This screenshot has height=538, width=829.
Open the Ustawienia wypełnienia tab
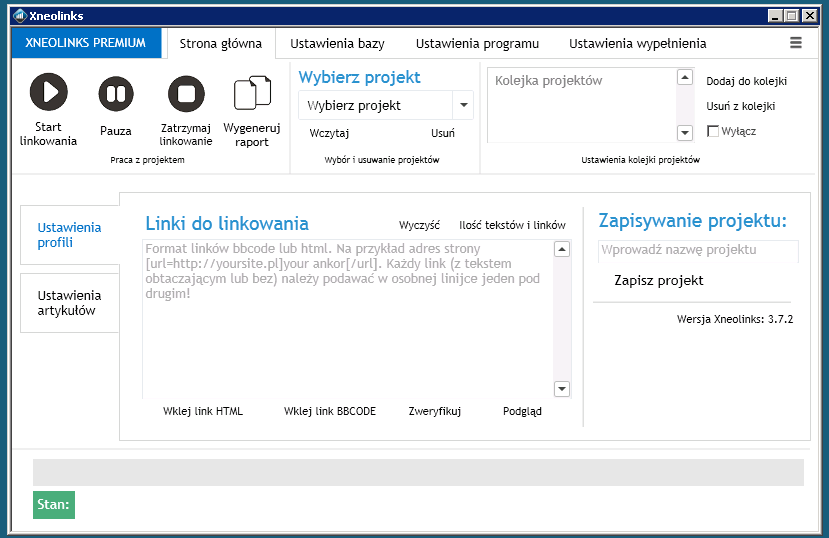638,43
